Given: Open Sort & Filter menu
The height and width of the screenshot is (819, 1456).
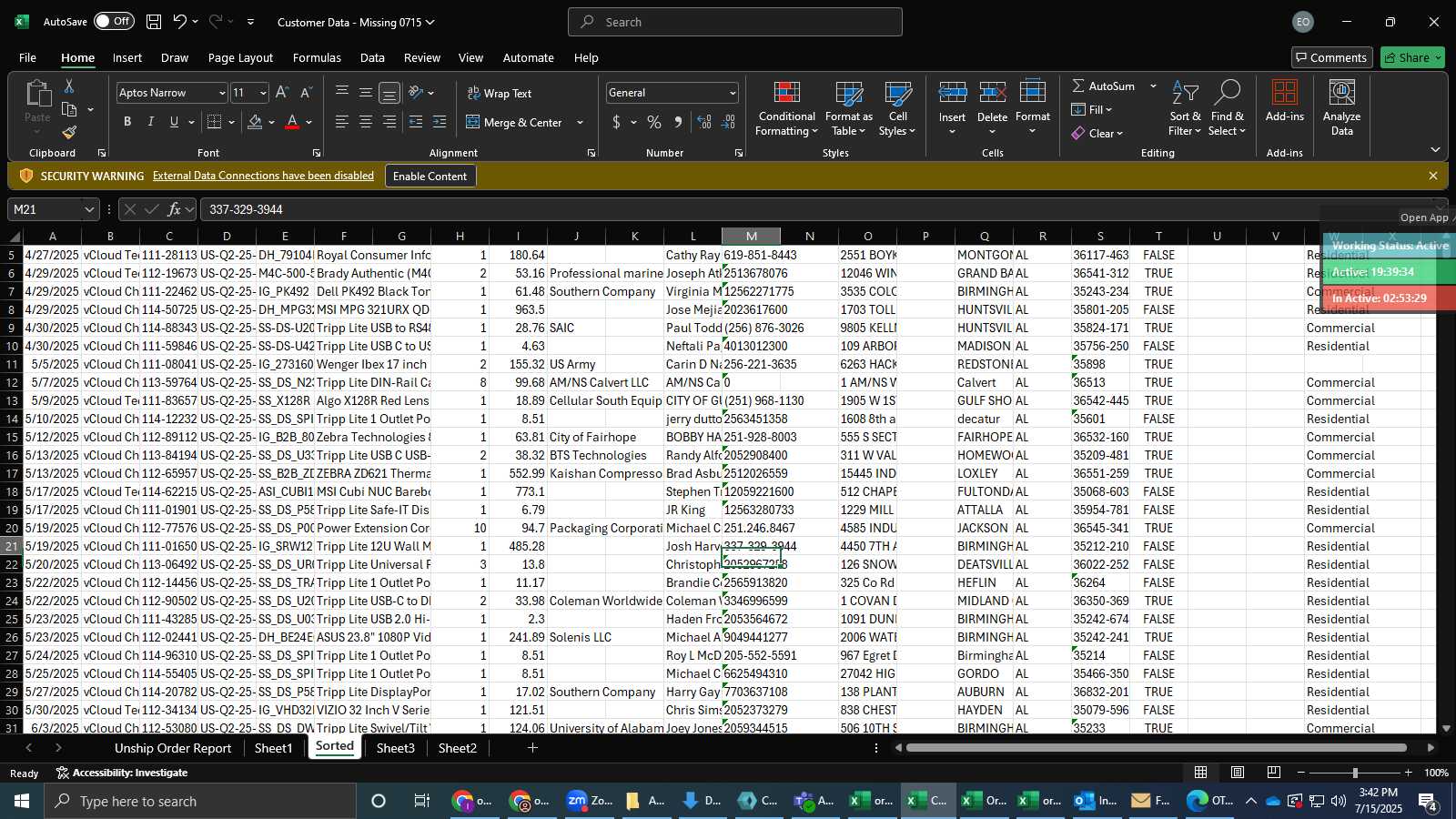Looking at the screenshot, I should click(x=1185, y=109).
